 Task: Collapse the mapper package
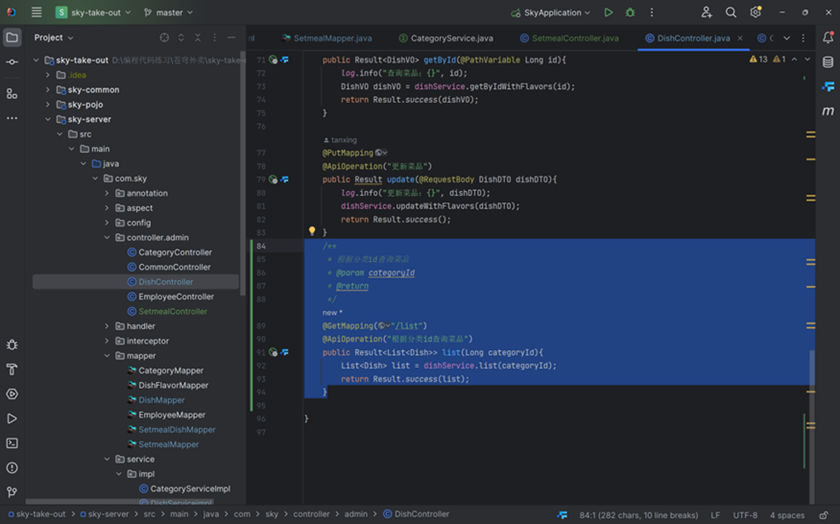(107, 356)
